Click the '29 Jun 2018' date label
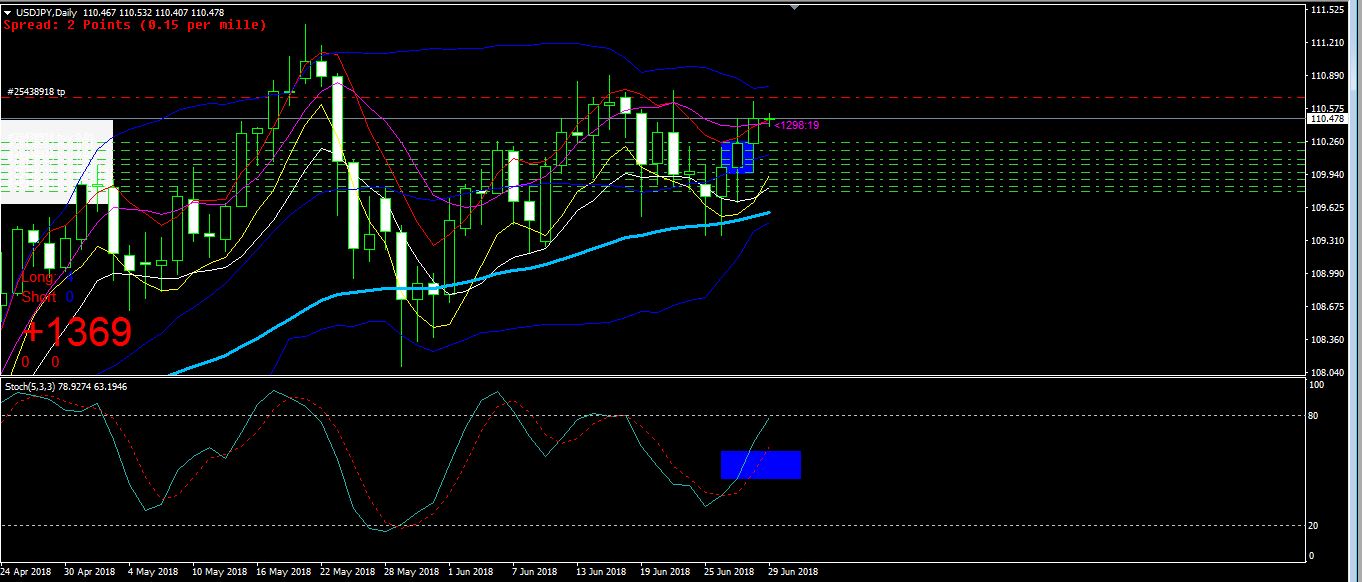Image resolution: width=1362 pixels, height=582 pixels. click(x=795, y=572)
